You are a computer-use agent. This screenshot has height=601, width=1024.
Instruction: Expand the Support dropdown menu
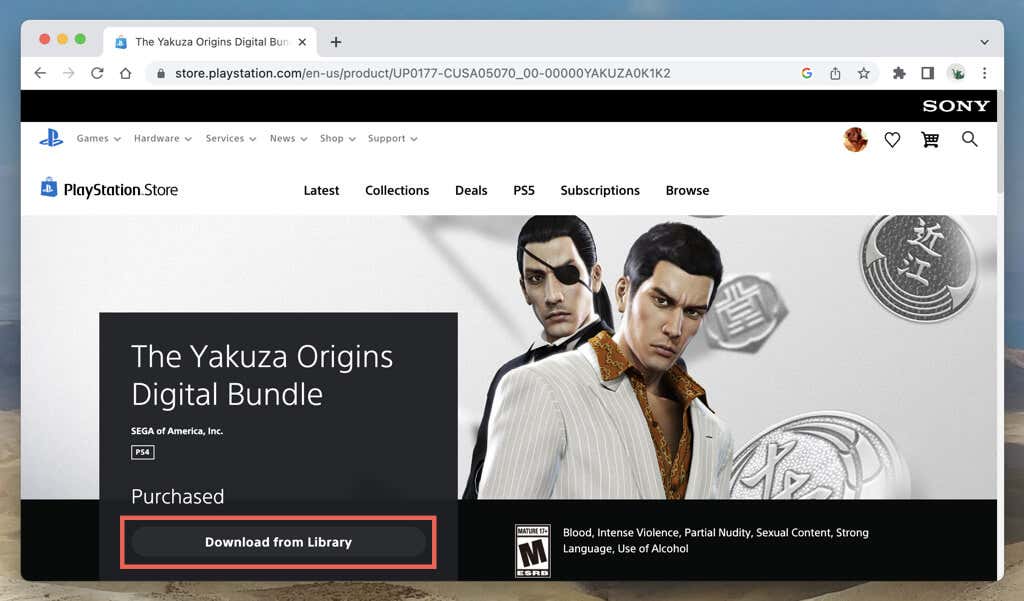click(392, 138)
